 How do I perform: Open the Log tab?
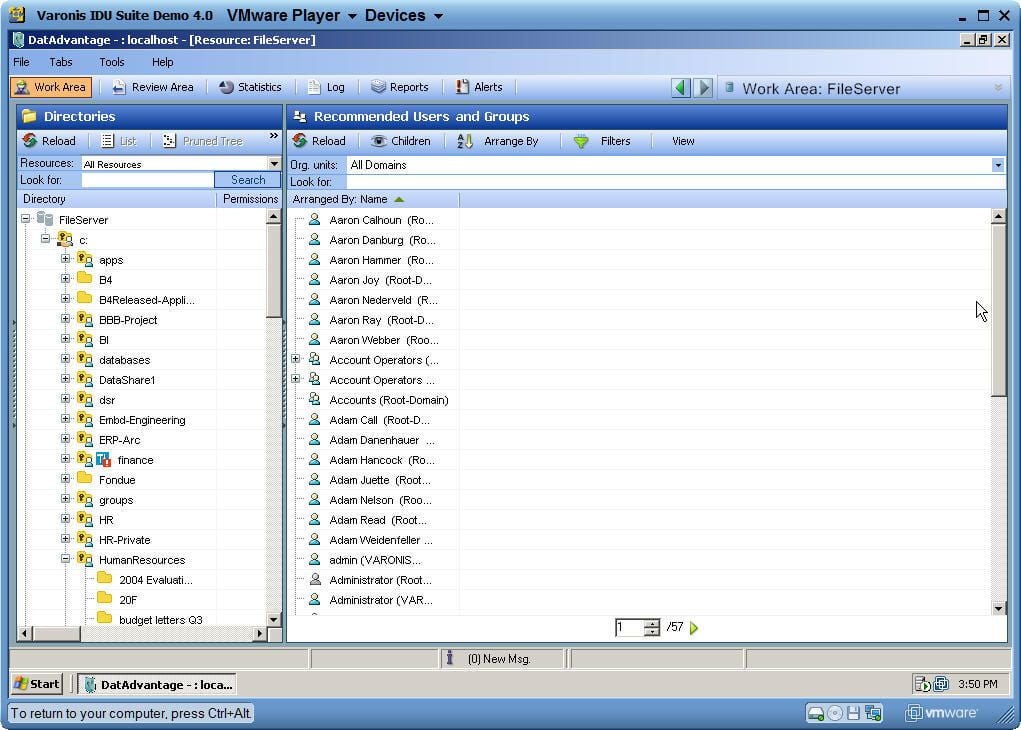tap(326, 87)
